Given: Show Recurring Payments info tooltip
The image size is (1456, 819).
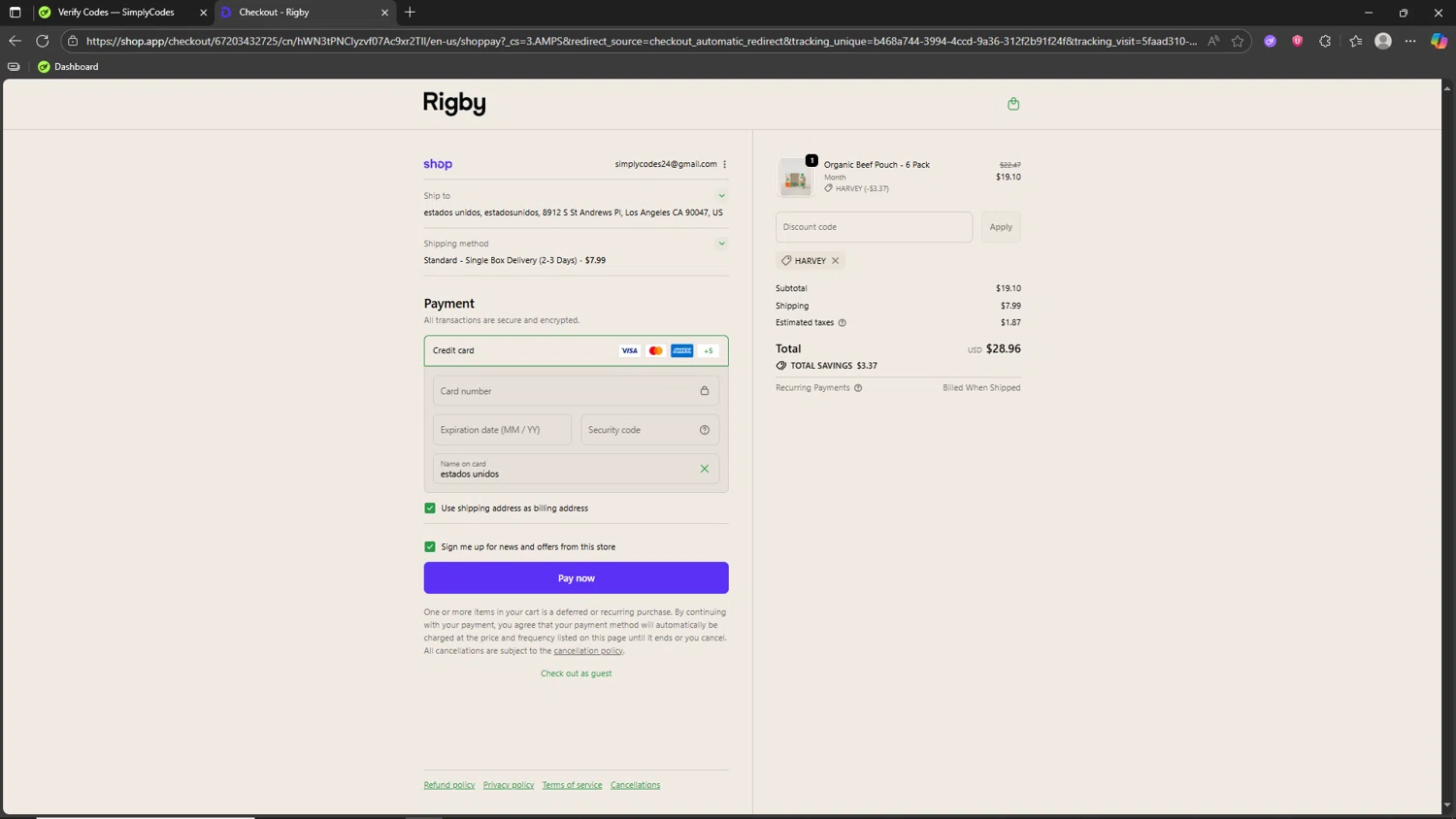Looking at the screenshot, I should (858, 388).
